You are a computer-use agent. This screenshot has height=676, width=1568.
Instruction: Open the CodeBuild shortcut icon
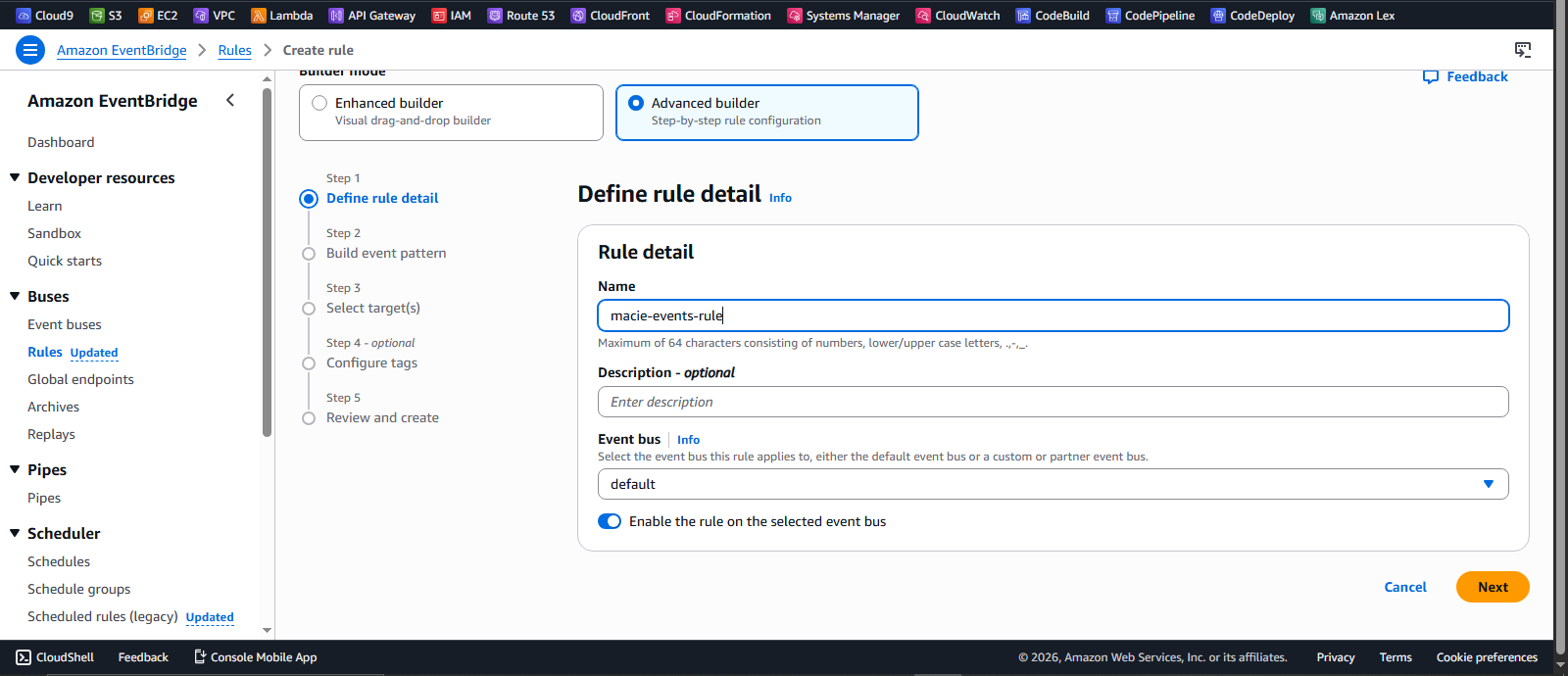(1023, 15)
